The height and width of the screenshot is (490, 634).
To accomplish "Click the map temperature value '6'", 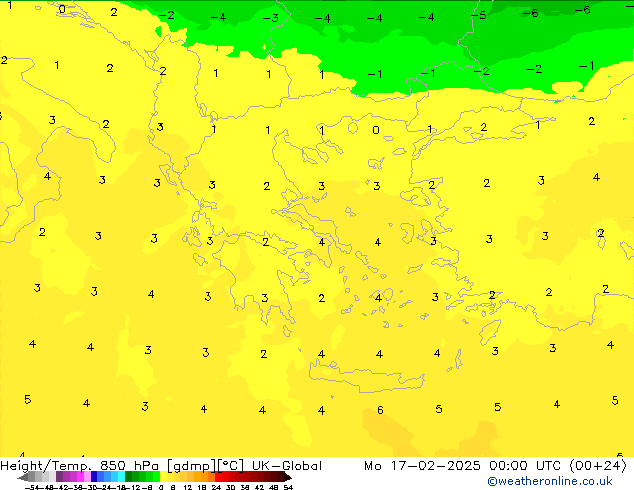I will [x=380, y=410].
